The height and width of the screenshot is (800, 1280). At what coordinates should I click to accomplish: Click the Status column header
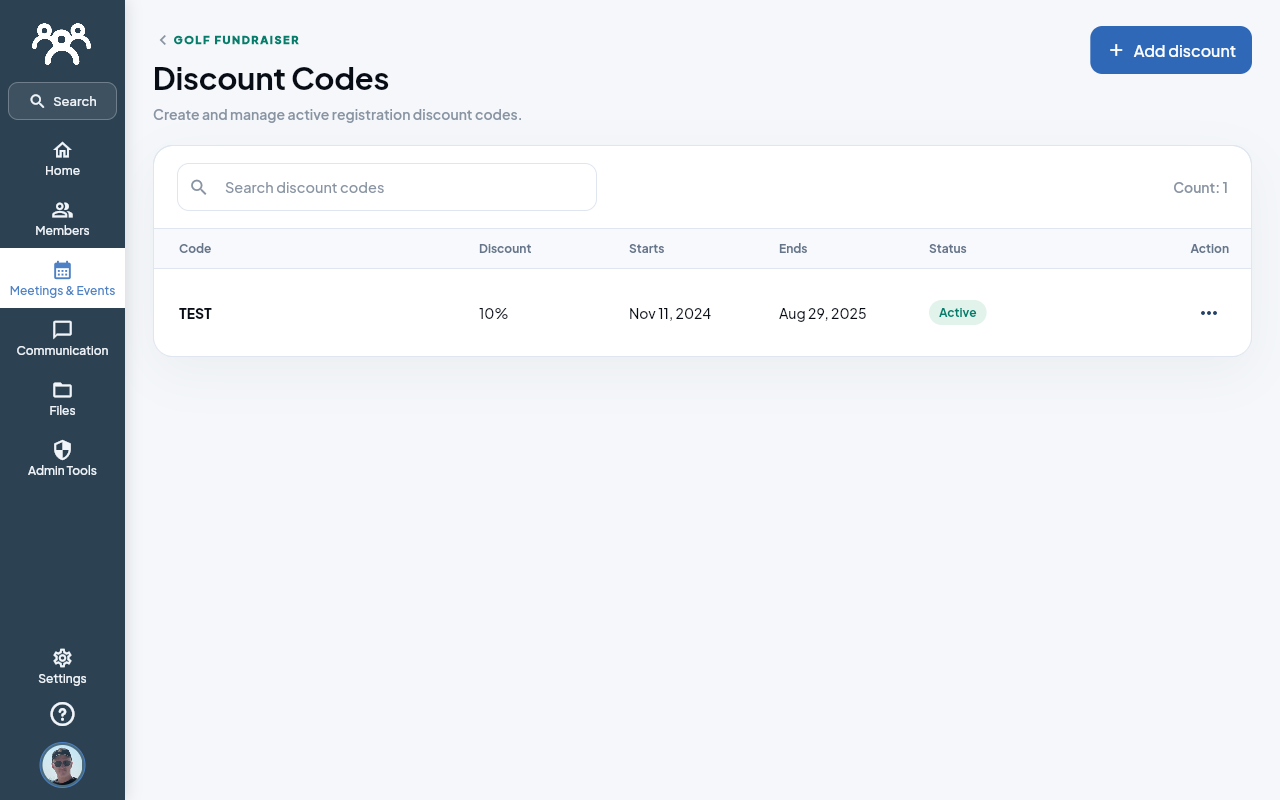pyautogui.click(x=948, y=248)
